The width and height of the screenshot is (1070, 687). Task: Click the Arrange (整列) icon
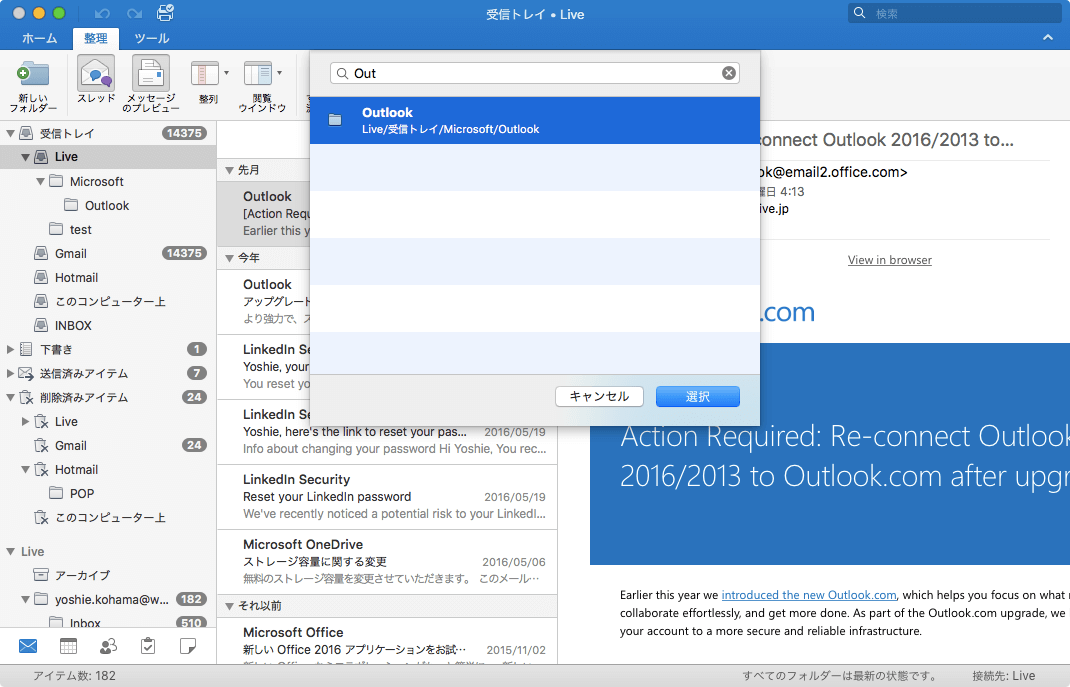coord(205,74)
